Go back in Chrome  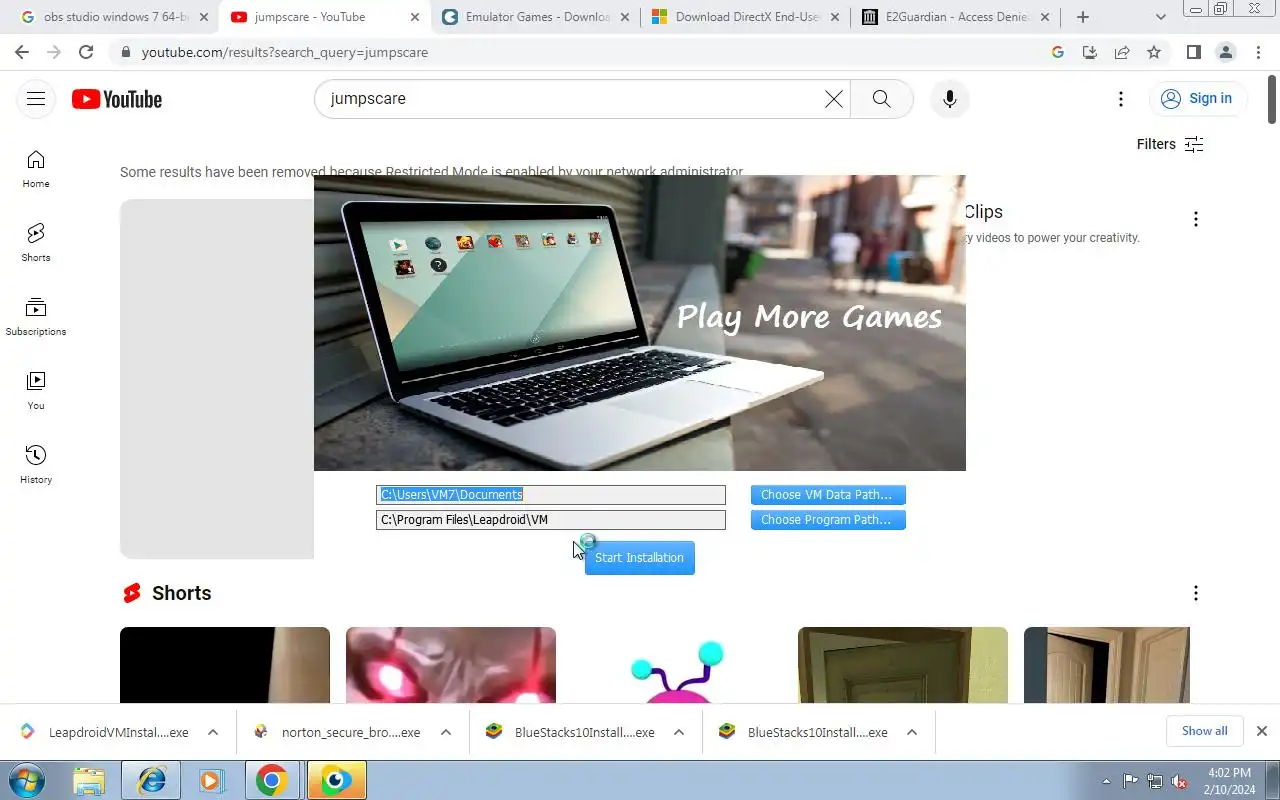22,52
